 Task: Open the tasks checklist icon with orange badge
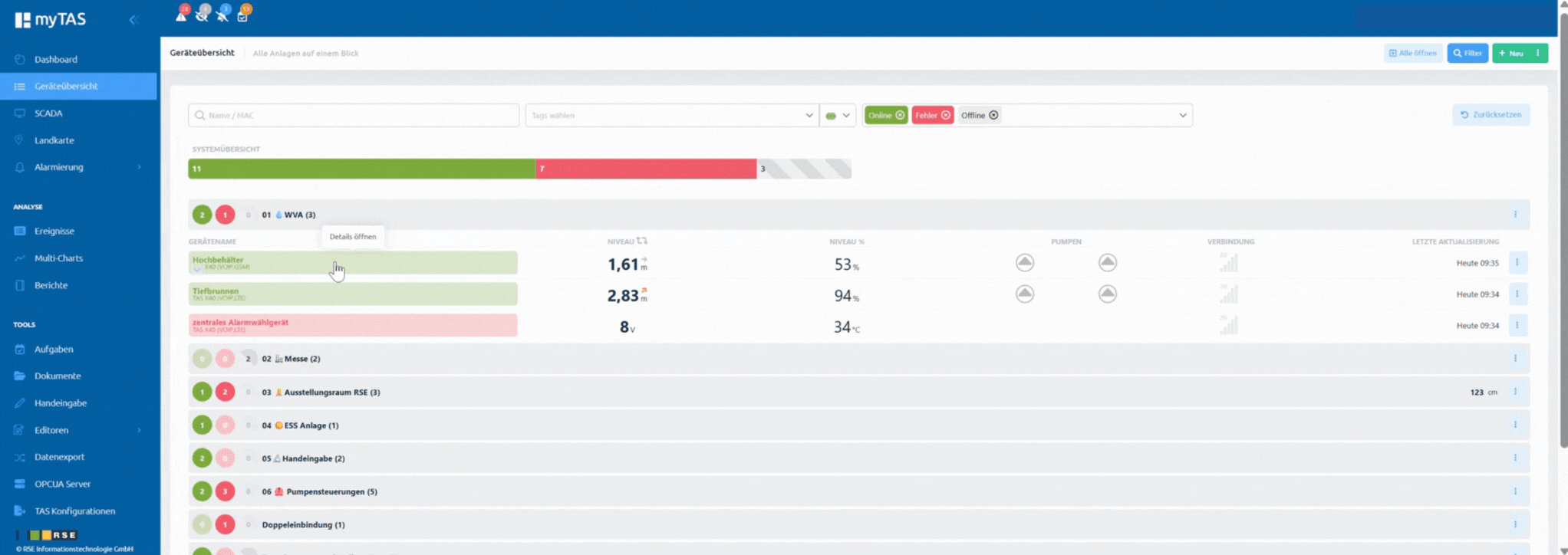pyautogui.click(x=243, y=15)
